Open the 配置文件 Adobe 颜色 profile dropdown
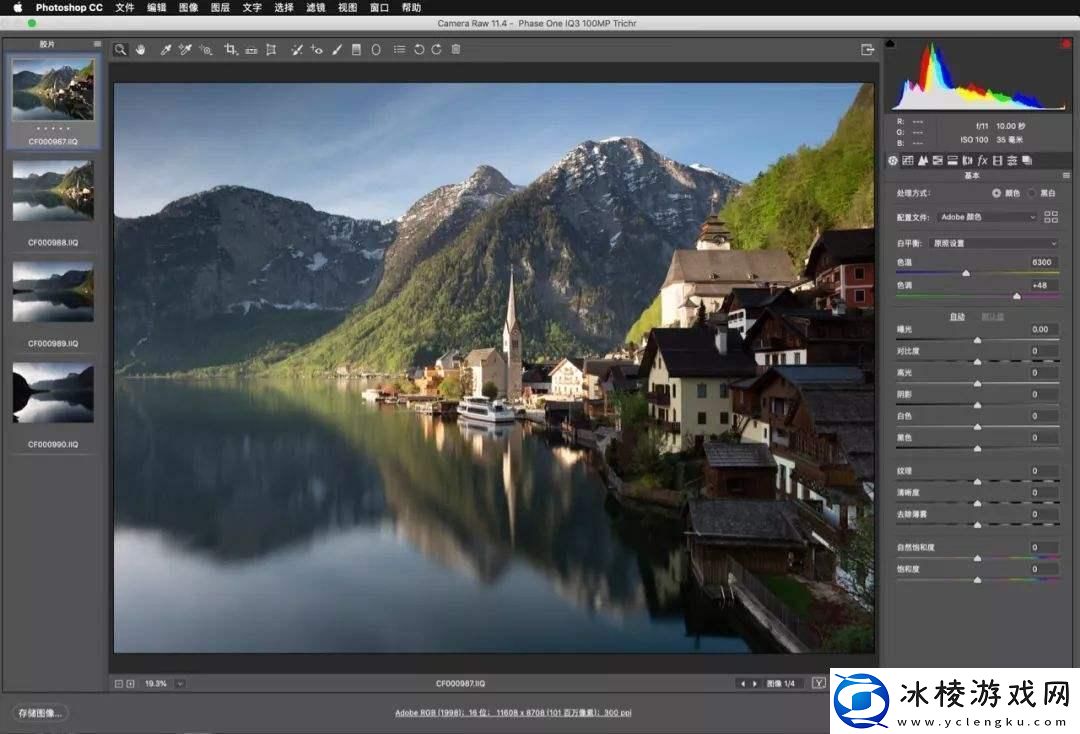Viewport: 1080px width, 734px height. 988,217
